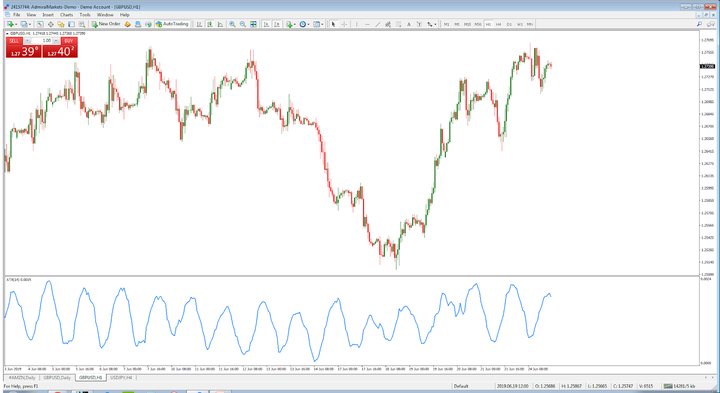
Task: Click the search magnifier icon
Action: pos(699,24)
